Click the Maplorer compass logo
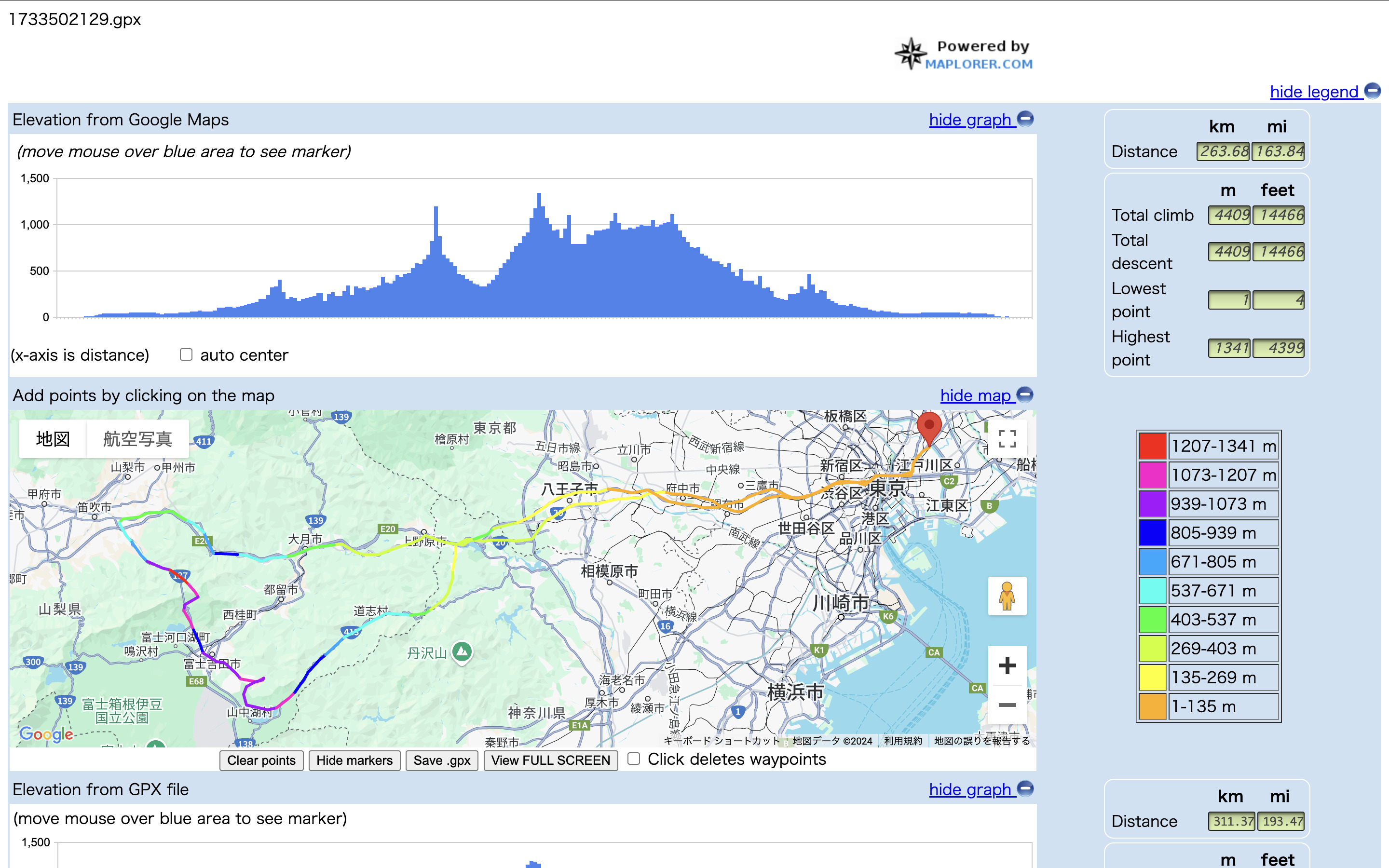 (x=911, y=54)
